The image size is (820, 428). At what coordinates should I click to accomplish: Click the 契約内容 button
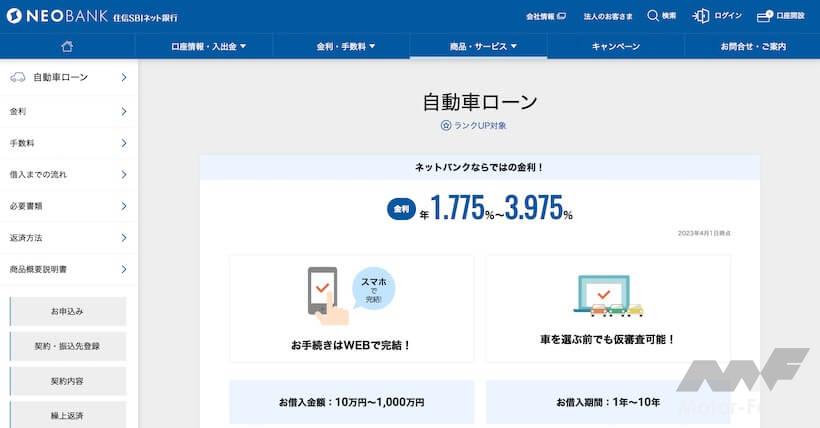click(x=68, y=381)
